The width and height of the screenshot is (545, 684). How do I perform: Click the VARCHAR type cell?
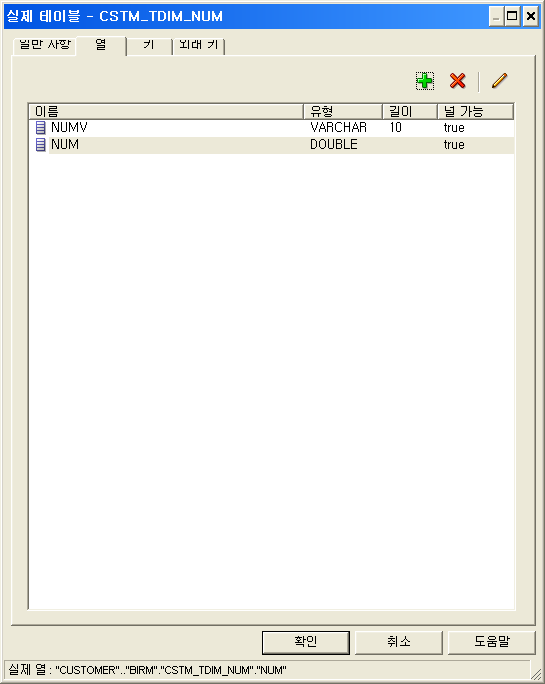coord(338,128)
